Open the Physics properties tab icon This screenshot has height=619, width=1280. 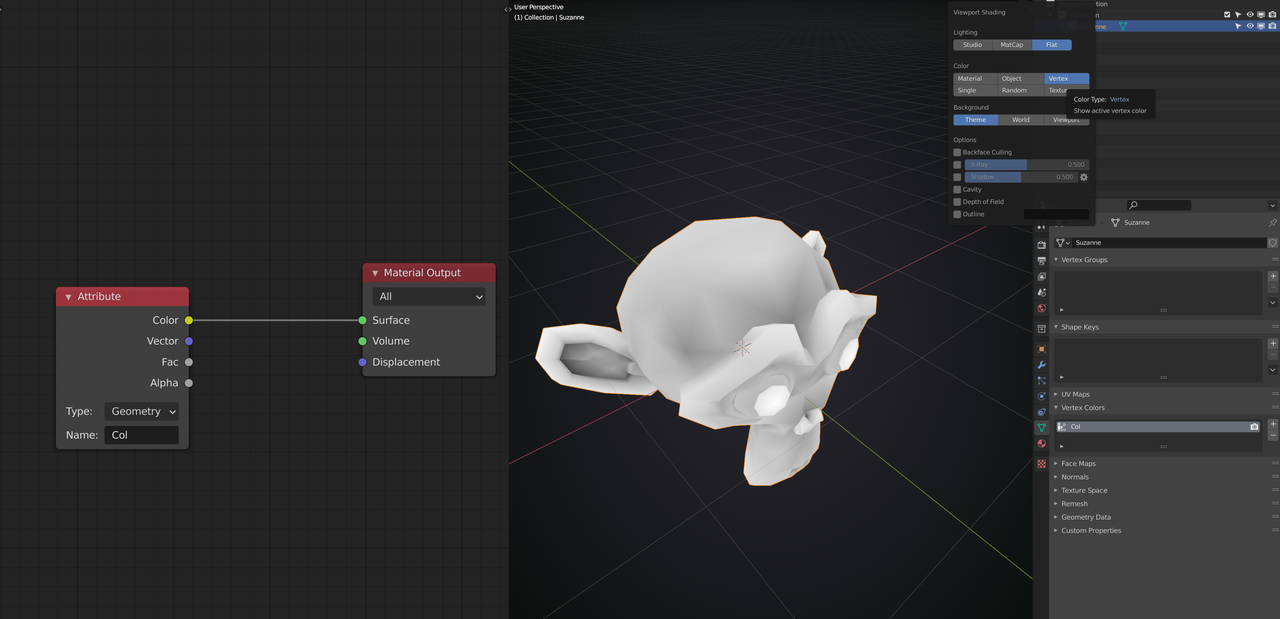pyautogui.click(x=1041, y=396)
